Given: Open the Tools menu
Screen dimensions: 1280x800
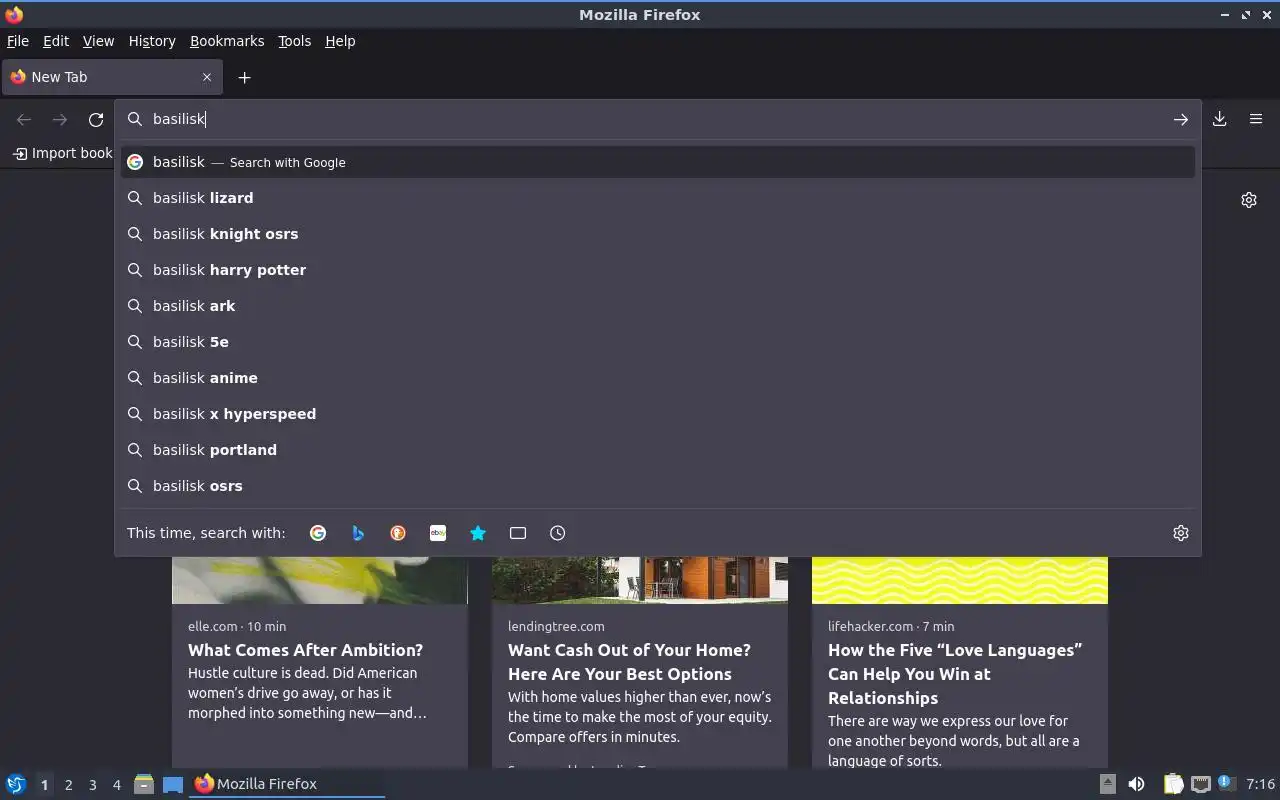Looking at the screenshot, I should point(294,41).
